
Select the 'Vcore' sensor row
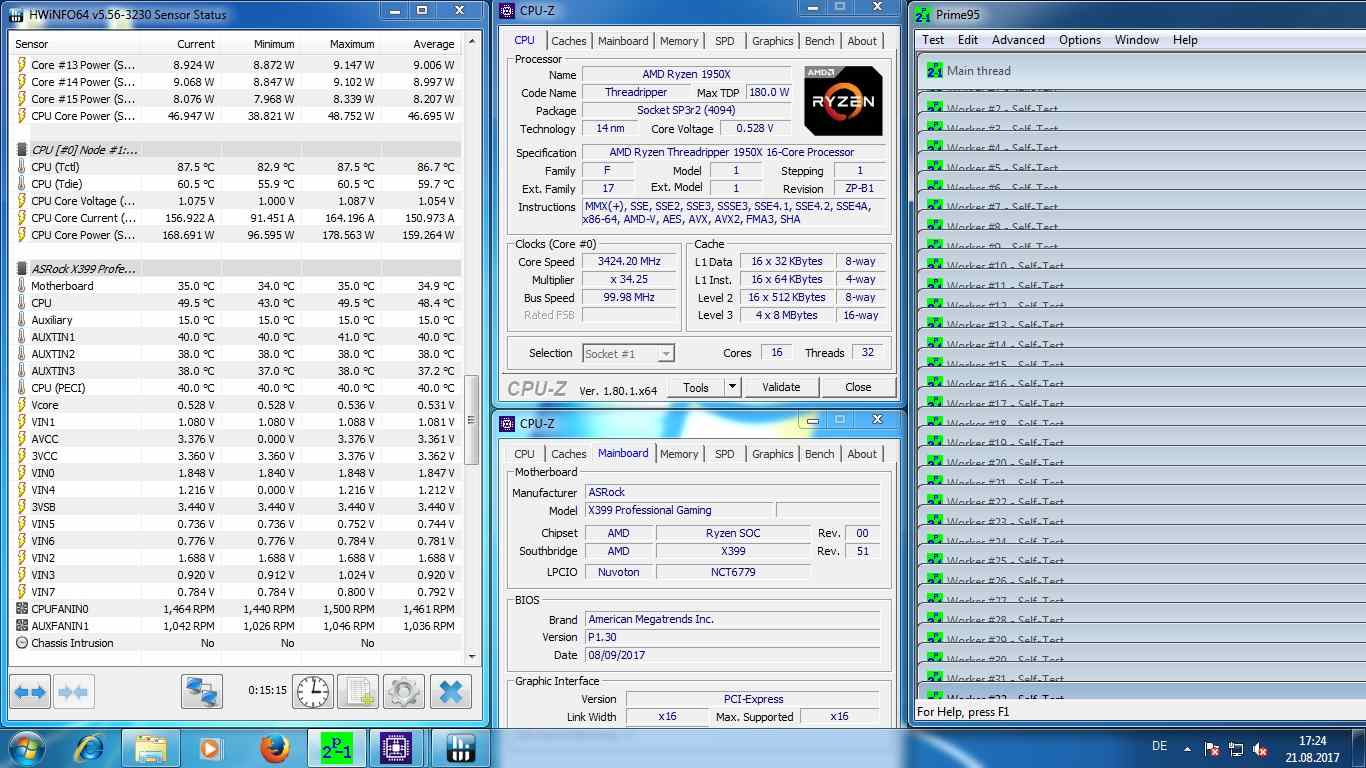[x=236, y=405]
